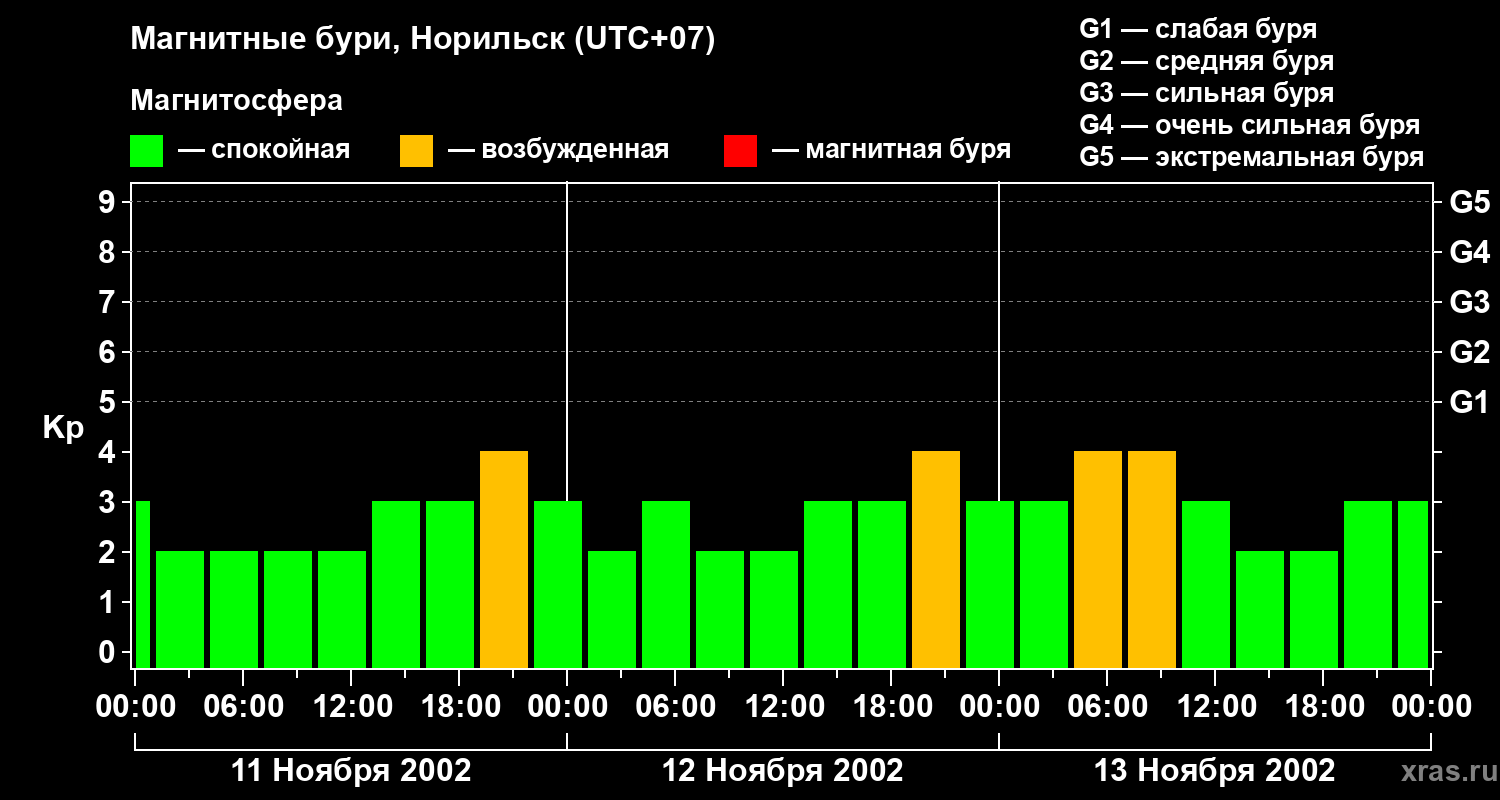The height and width of the screenshot is (800, 1500).
Task: Click the green 'спокойная' legend swatch
Action: click(147, 151)
